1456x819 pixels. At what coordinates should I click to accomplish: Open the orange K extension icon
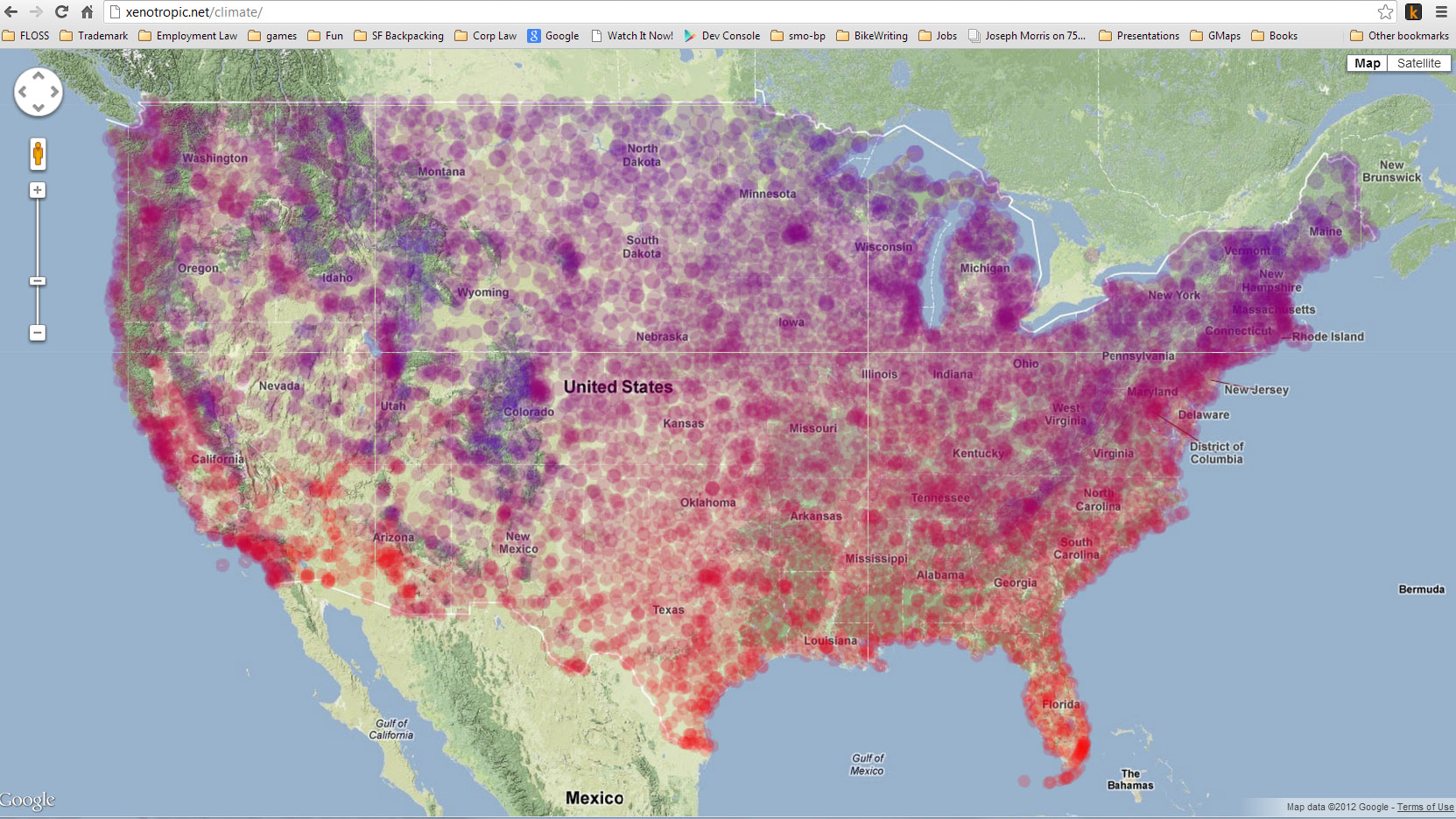click(1413, 12)
